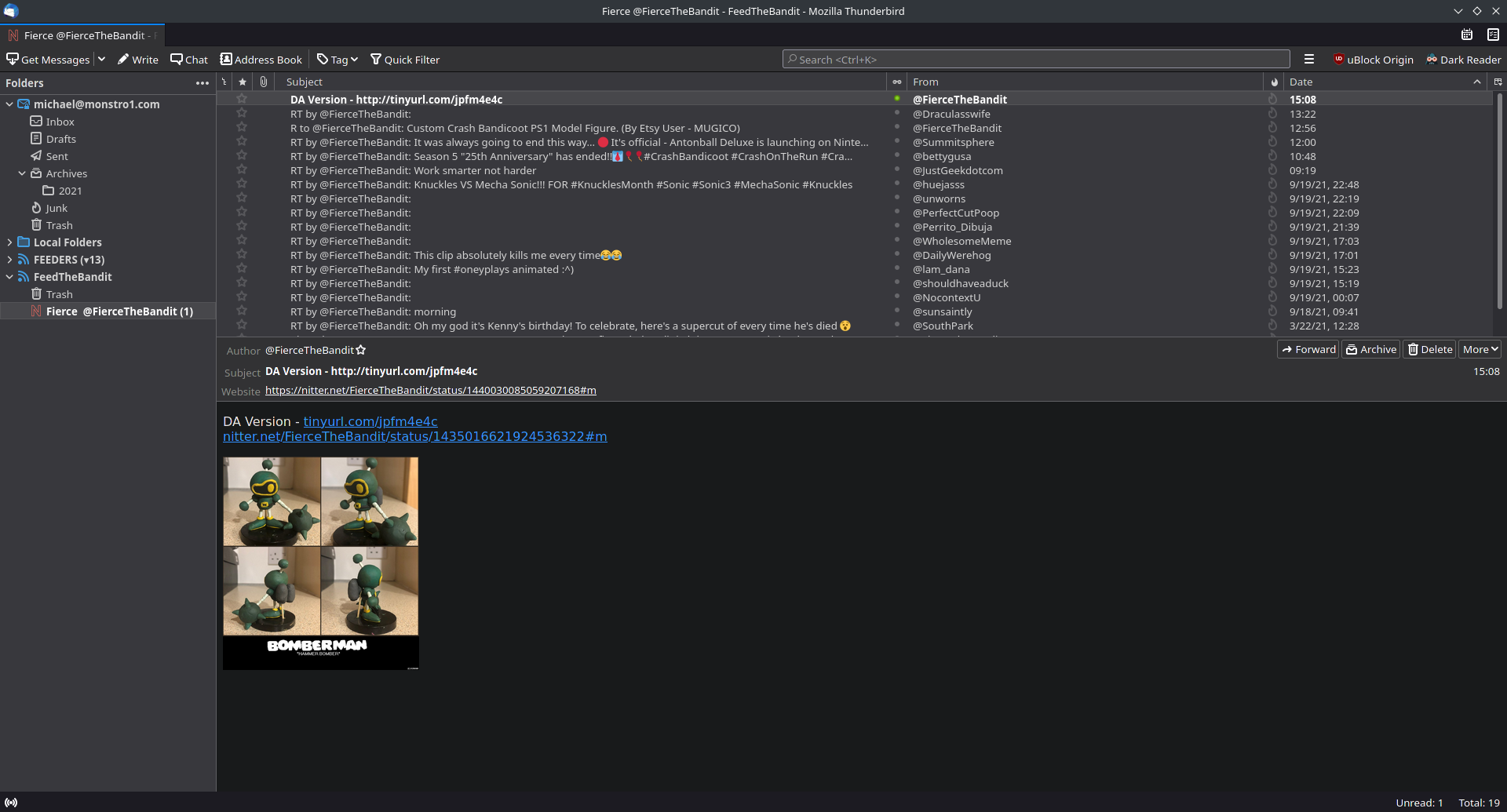Sort messages by Subject column
This screenshot has width=1507, height=812.
[x=581, y=82]
